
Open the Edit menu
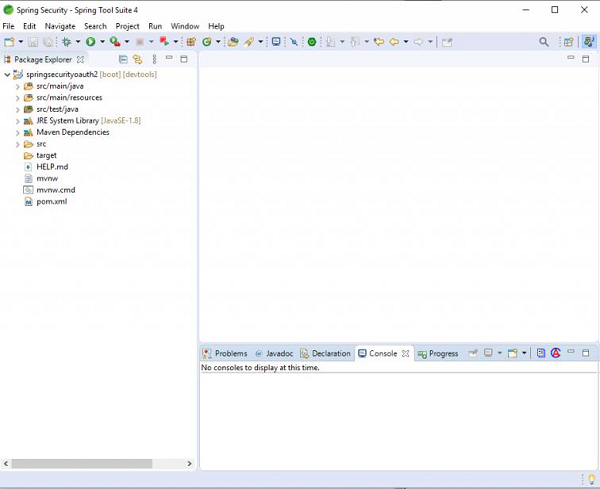point(29,26)
